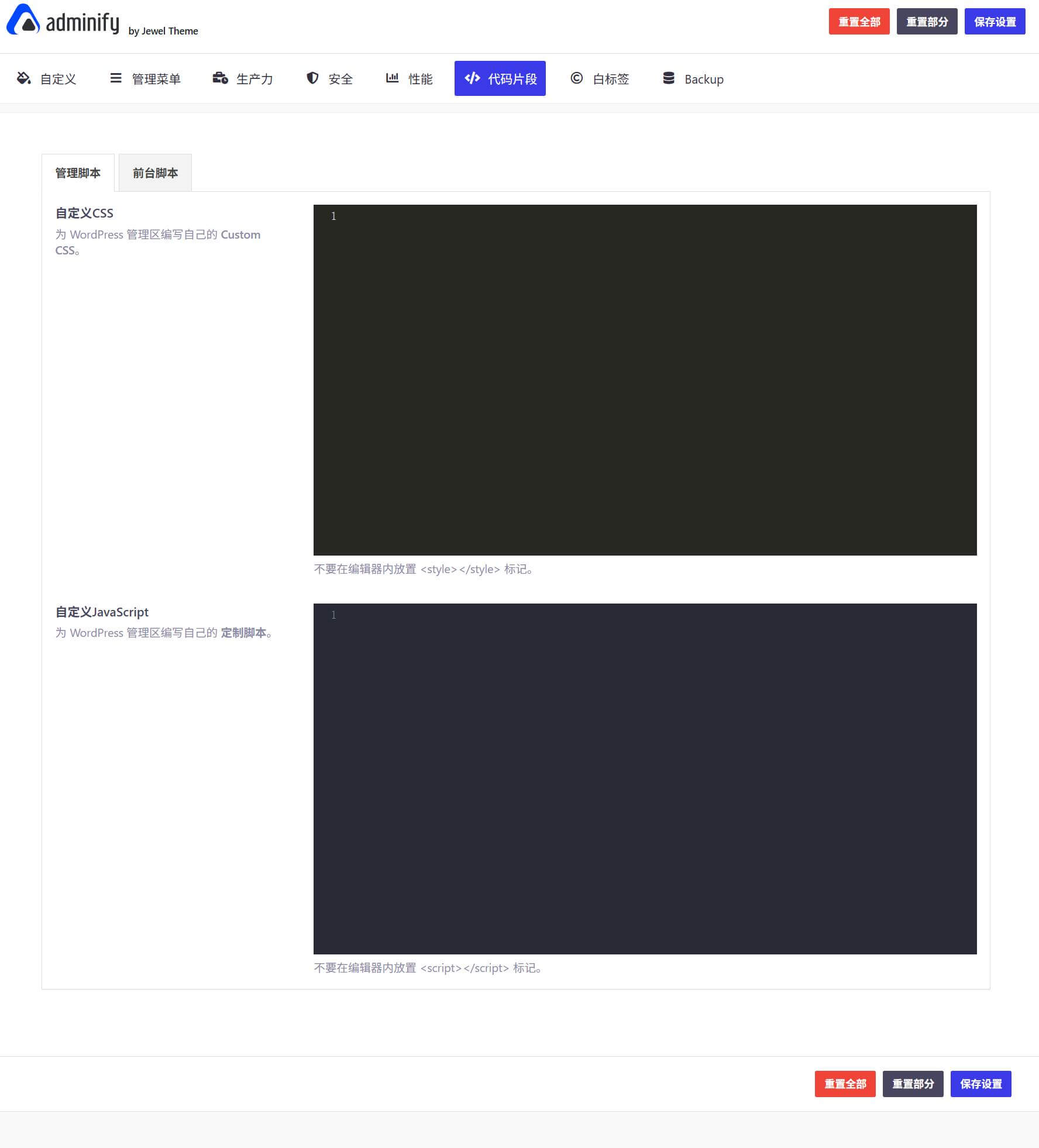1039x1148 pixels.
Task: Click the 自定义CSS field label
Action: click(84, 213)
